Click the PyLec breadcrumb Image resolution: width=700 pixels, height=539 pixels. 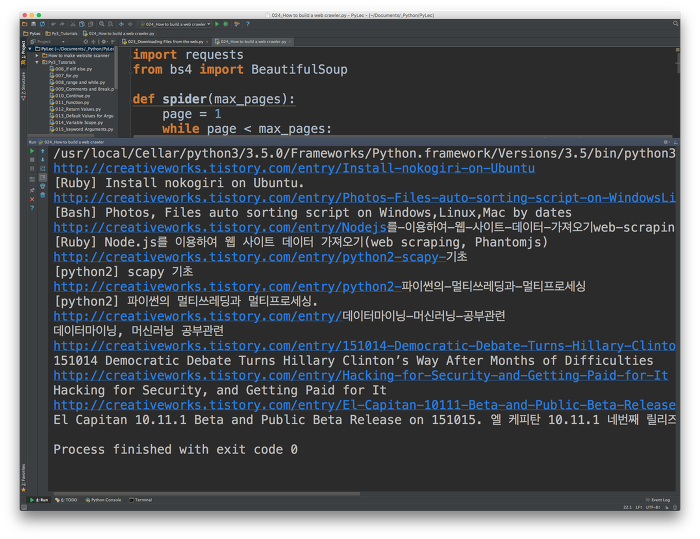pos(32,33)
